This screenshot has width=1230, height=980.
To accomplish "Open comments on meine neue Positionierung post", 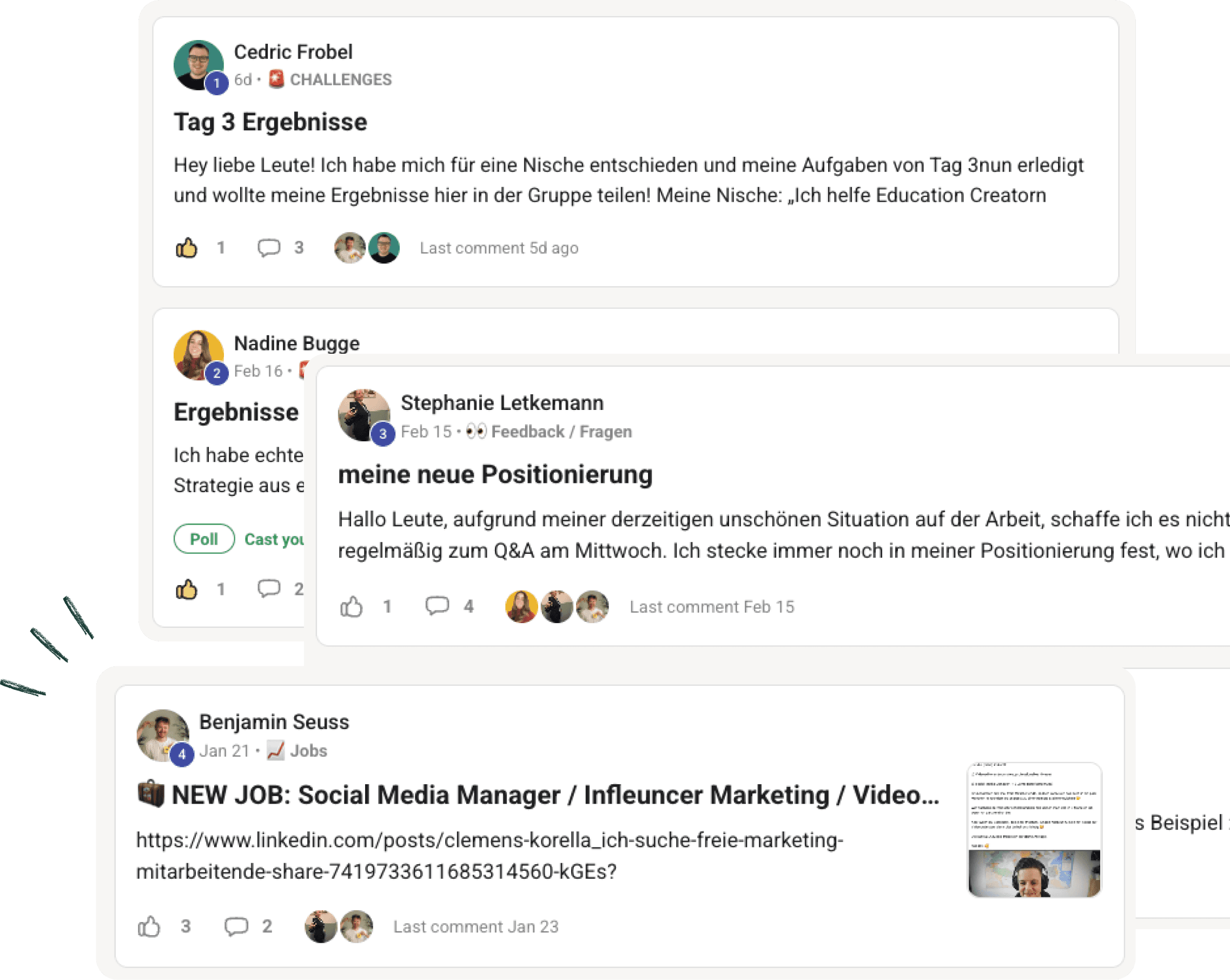I will point(437,606).
